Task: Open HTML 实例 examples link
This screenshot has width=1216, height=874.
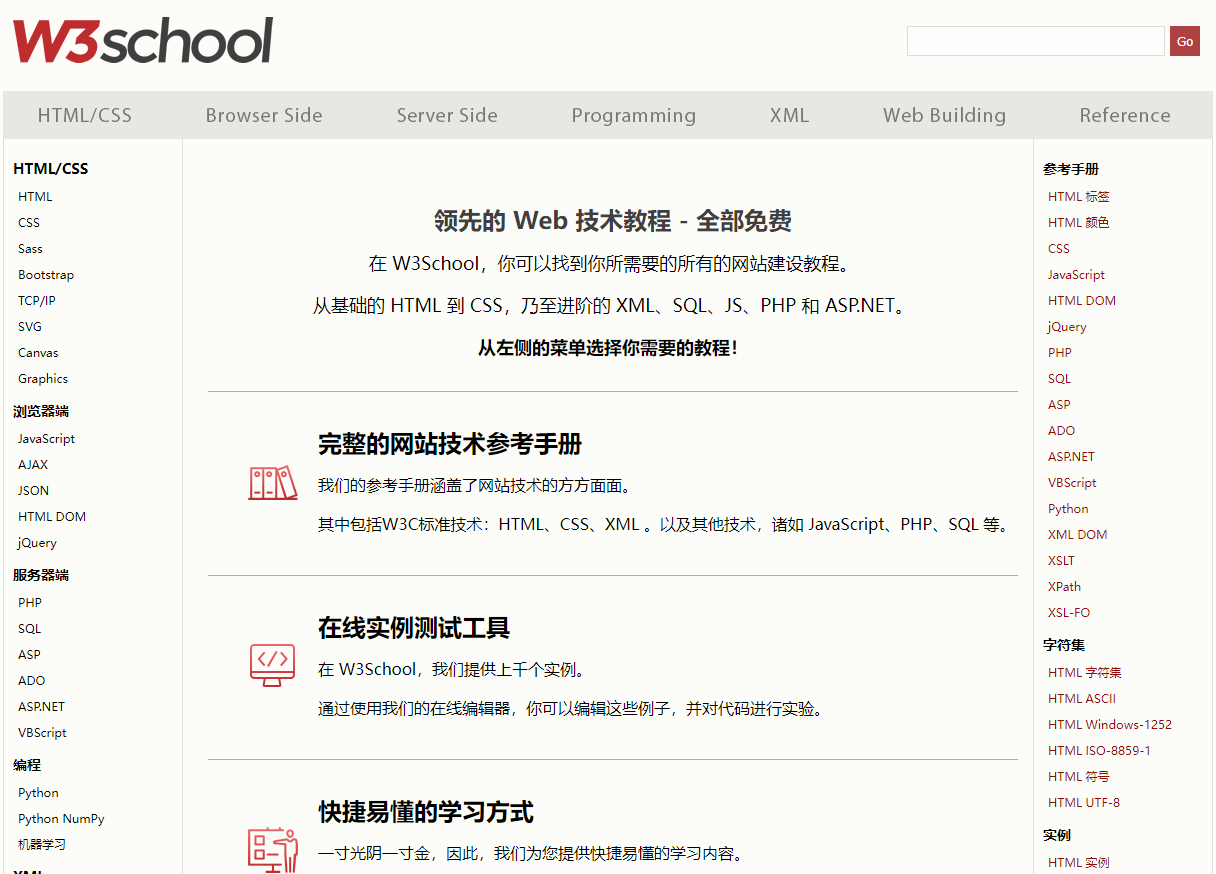Action: [1079, 863]
